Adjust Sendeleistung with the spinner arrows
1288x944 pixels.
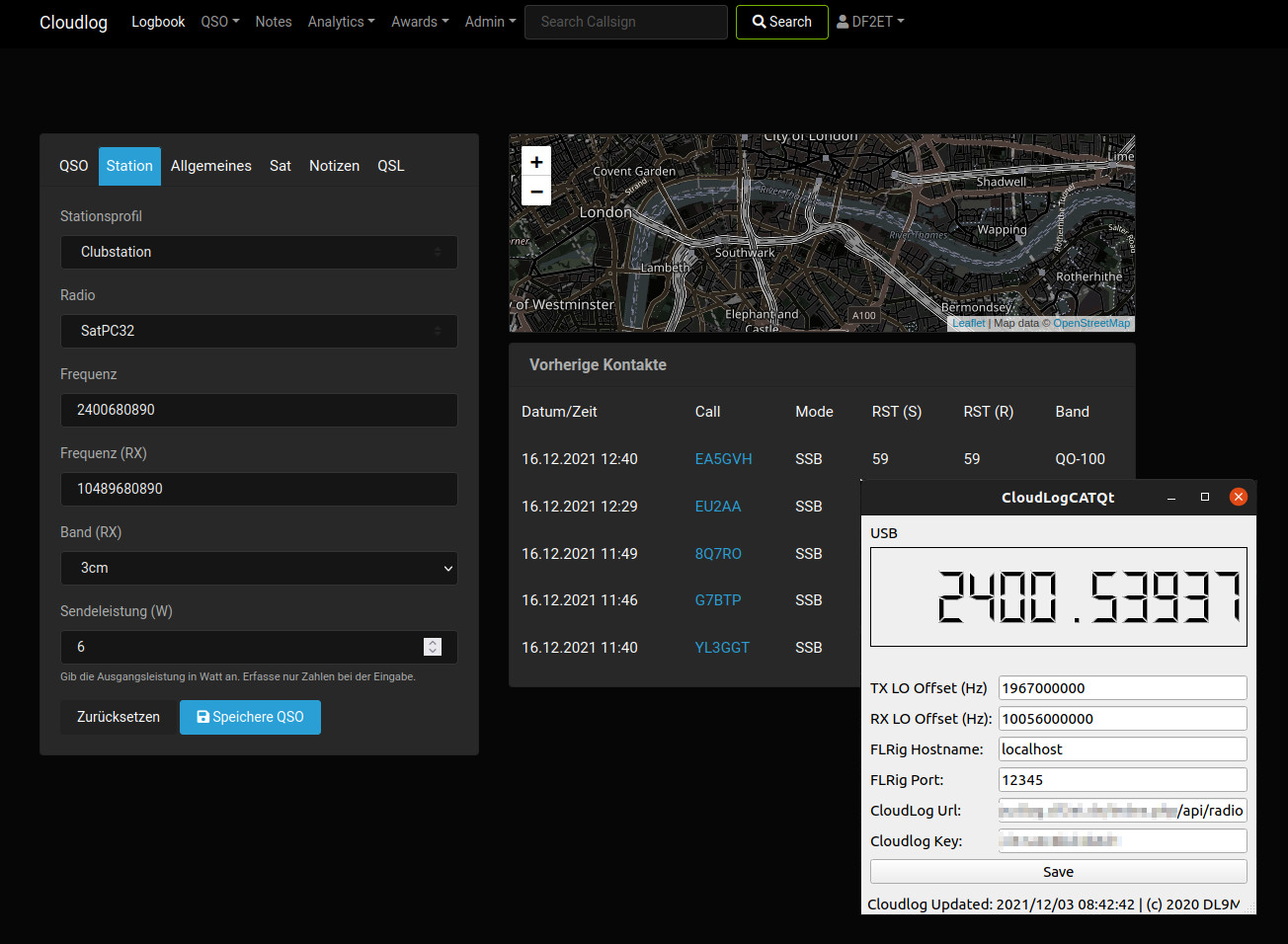click(x=433, y=647)
